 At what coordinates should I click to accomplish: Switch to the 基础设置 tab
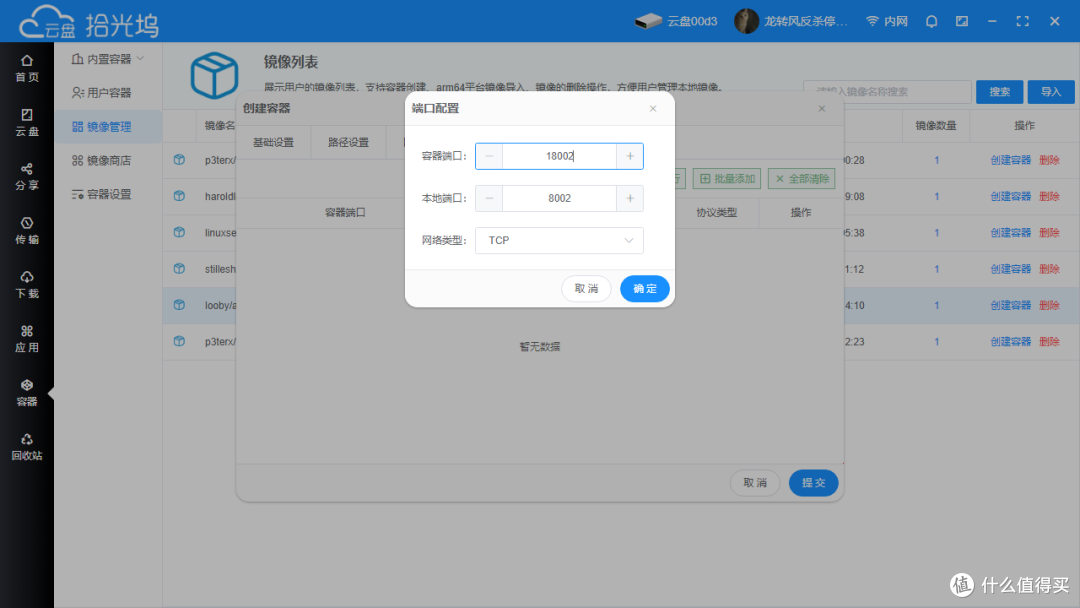[273, 143]
